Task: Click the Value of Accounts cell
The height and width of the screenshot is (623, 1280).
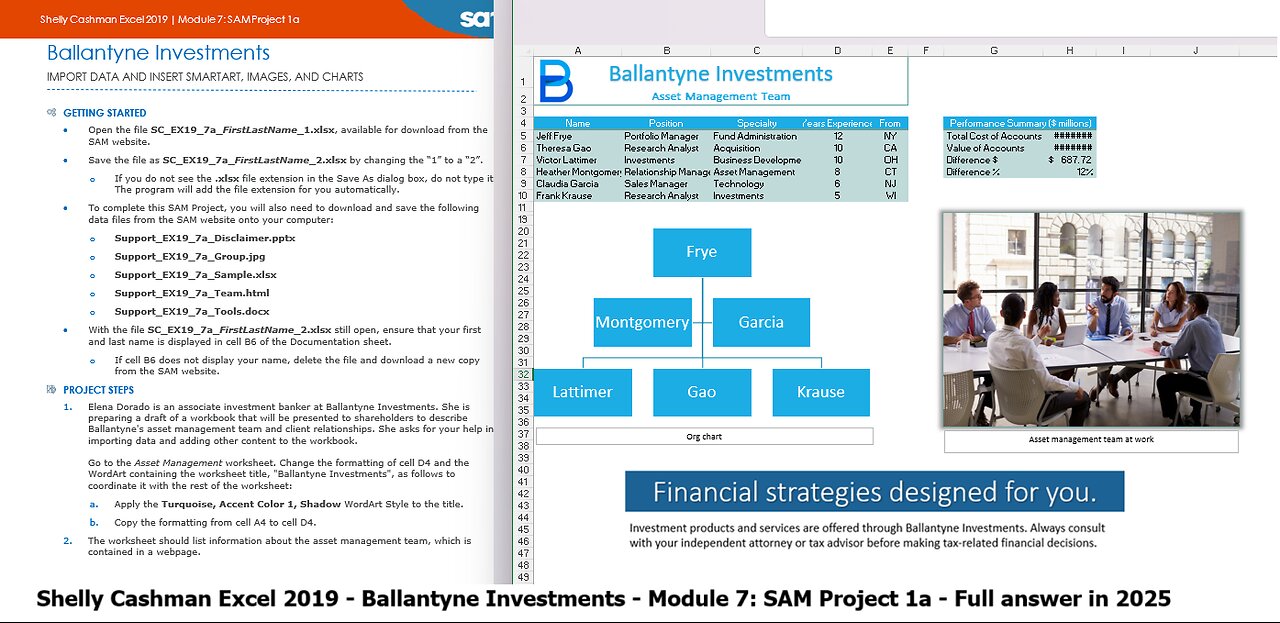Action: [993, 148]
